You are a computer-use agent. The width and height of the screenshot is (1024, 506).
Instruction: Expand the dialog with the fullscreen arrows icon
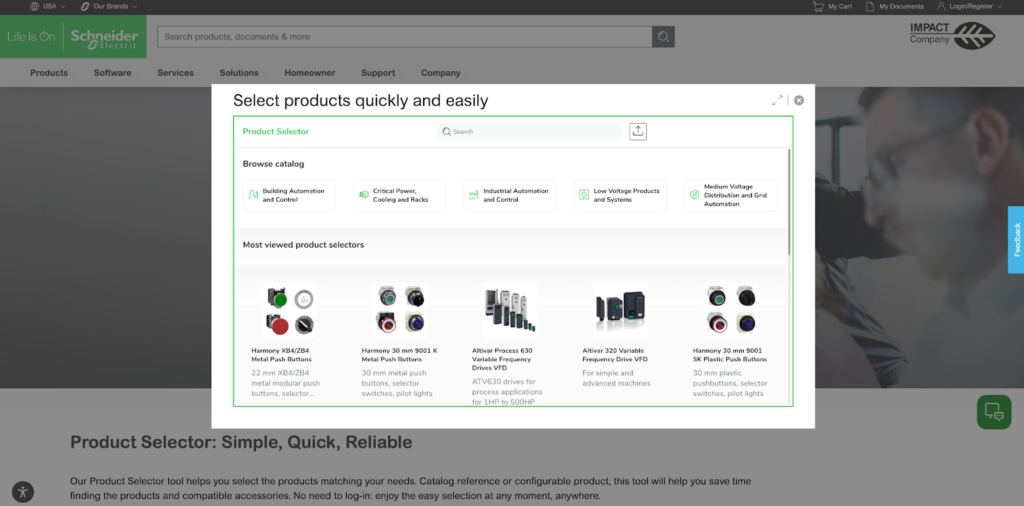pos(777,101)
